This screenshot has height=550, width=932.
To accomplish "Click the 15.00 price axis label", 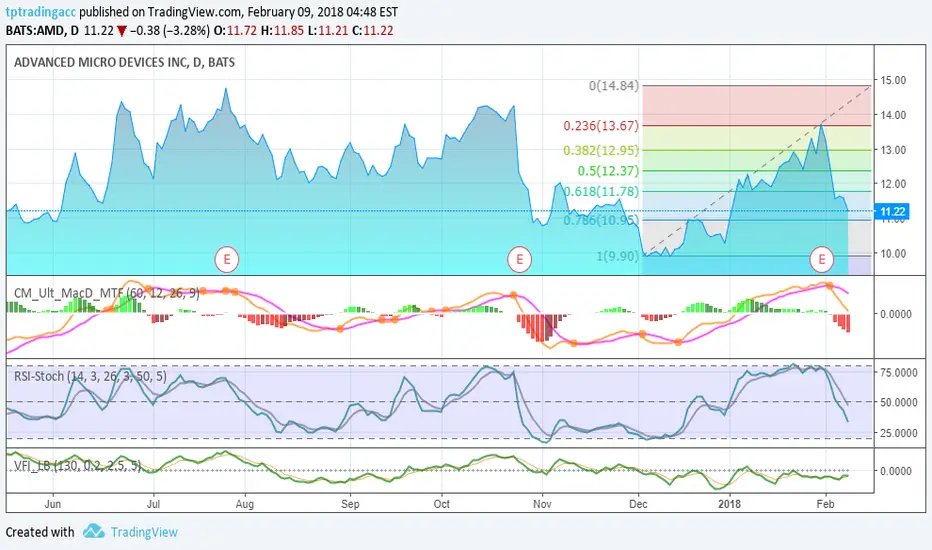I will 893,80.
